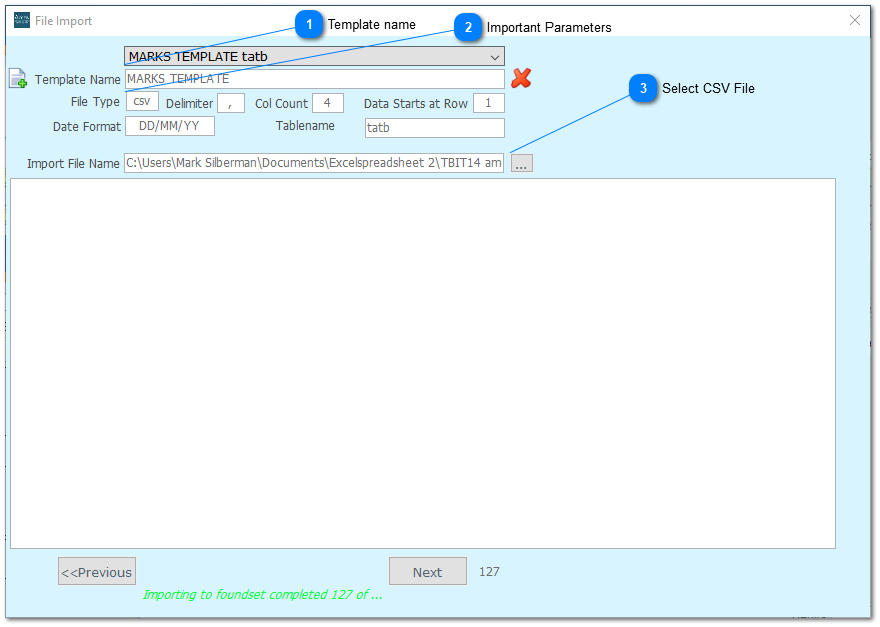The height and width of the screenshot is (627, 880).
Task: Open the MARKS TEMPLATE tatb dropdown
Action: pyautogui.click(x=494, y=56)
